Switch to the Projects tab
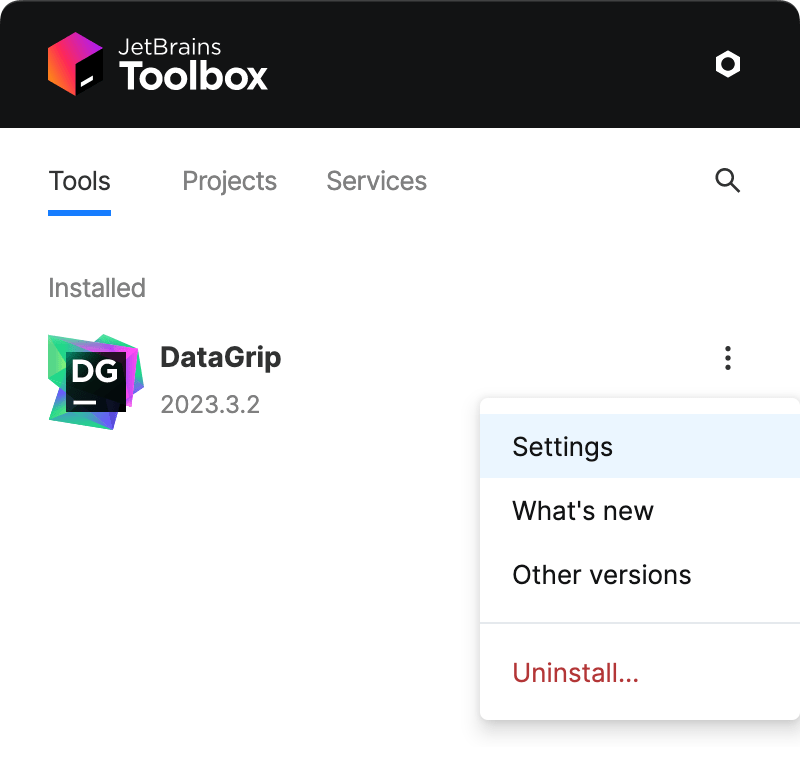Viewport: 800px width, 760px height. click(x=229, y=181)
